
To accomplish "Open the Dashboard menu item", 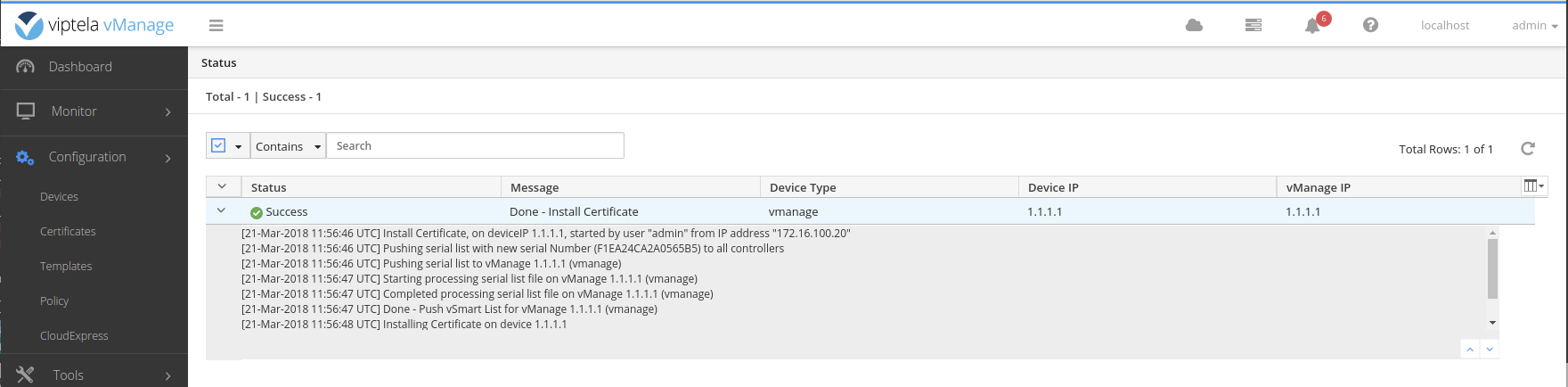I will 80,67.
